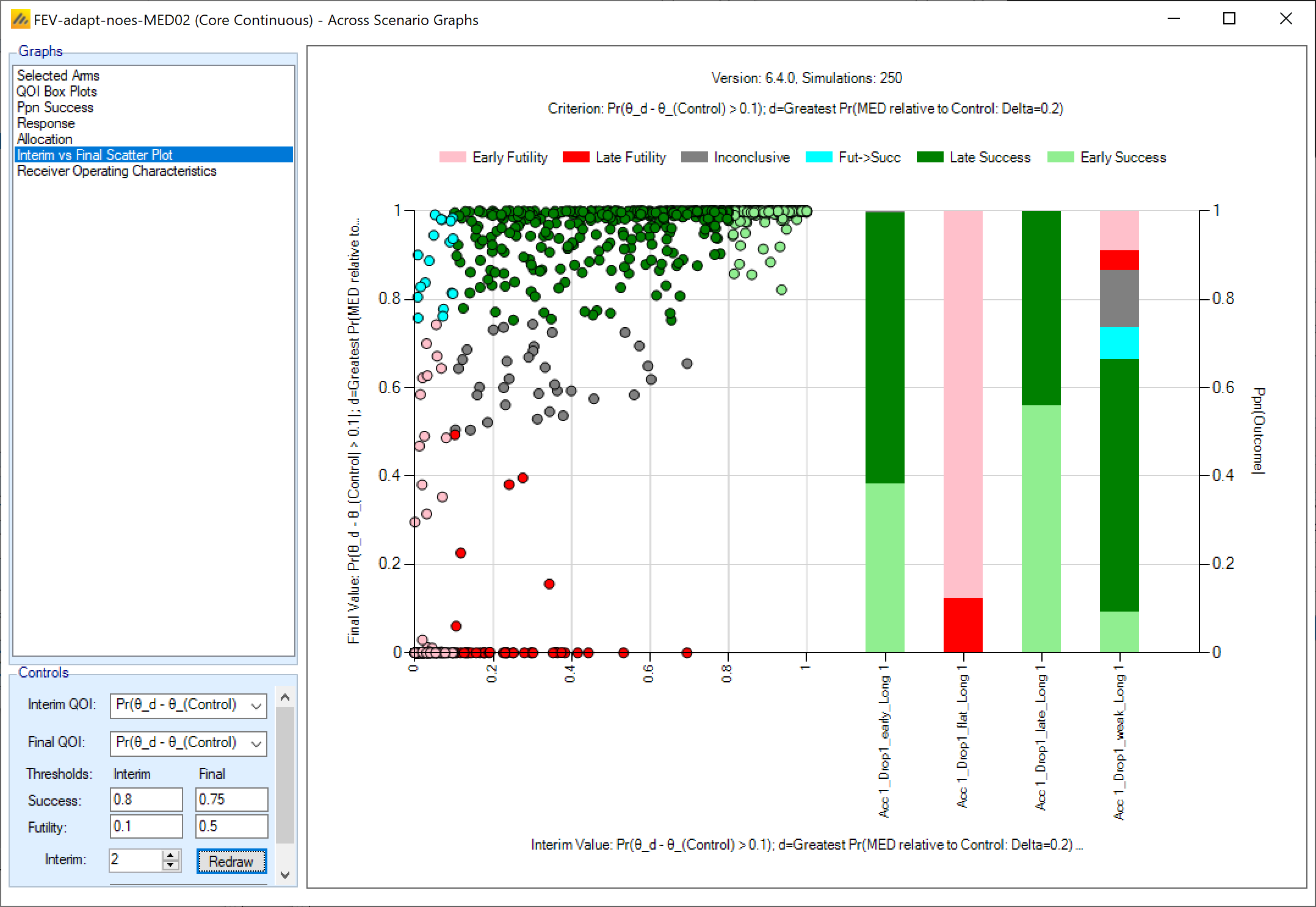Click the Late Futility red legend swatch
1316x907 pixels.
tap(576, 157)
